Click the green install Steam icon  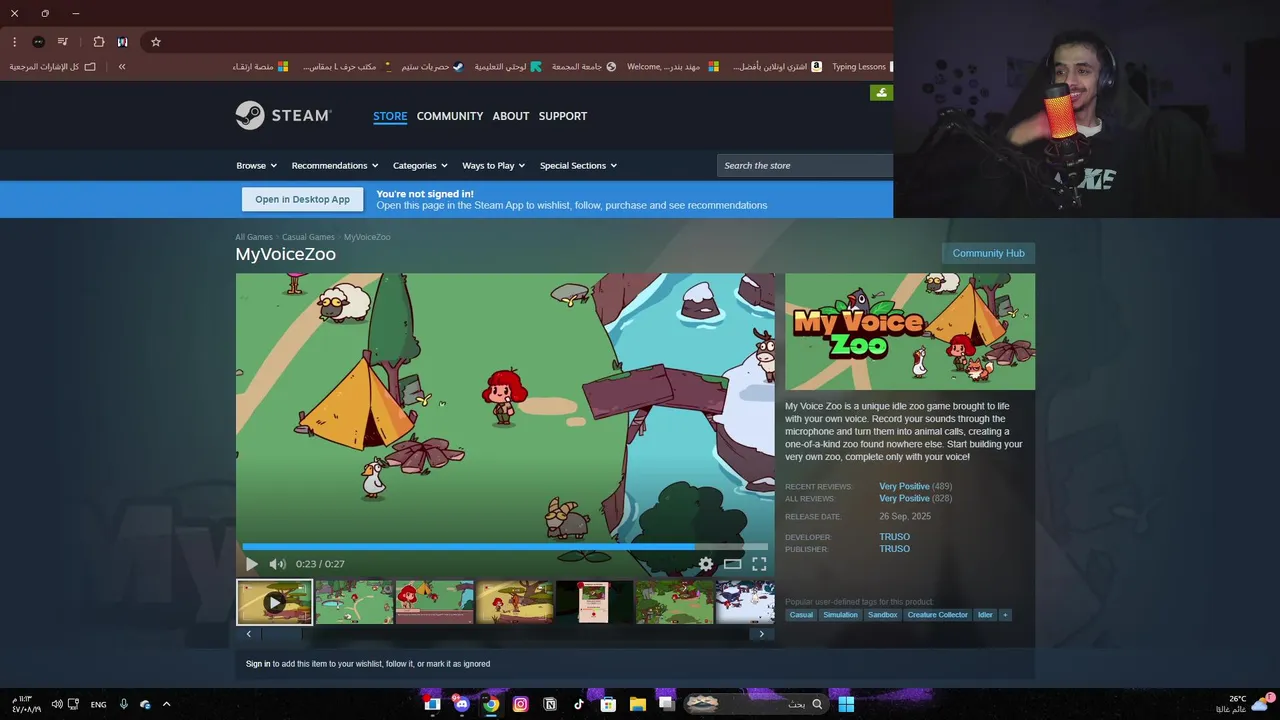(x=881, y=93)
